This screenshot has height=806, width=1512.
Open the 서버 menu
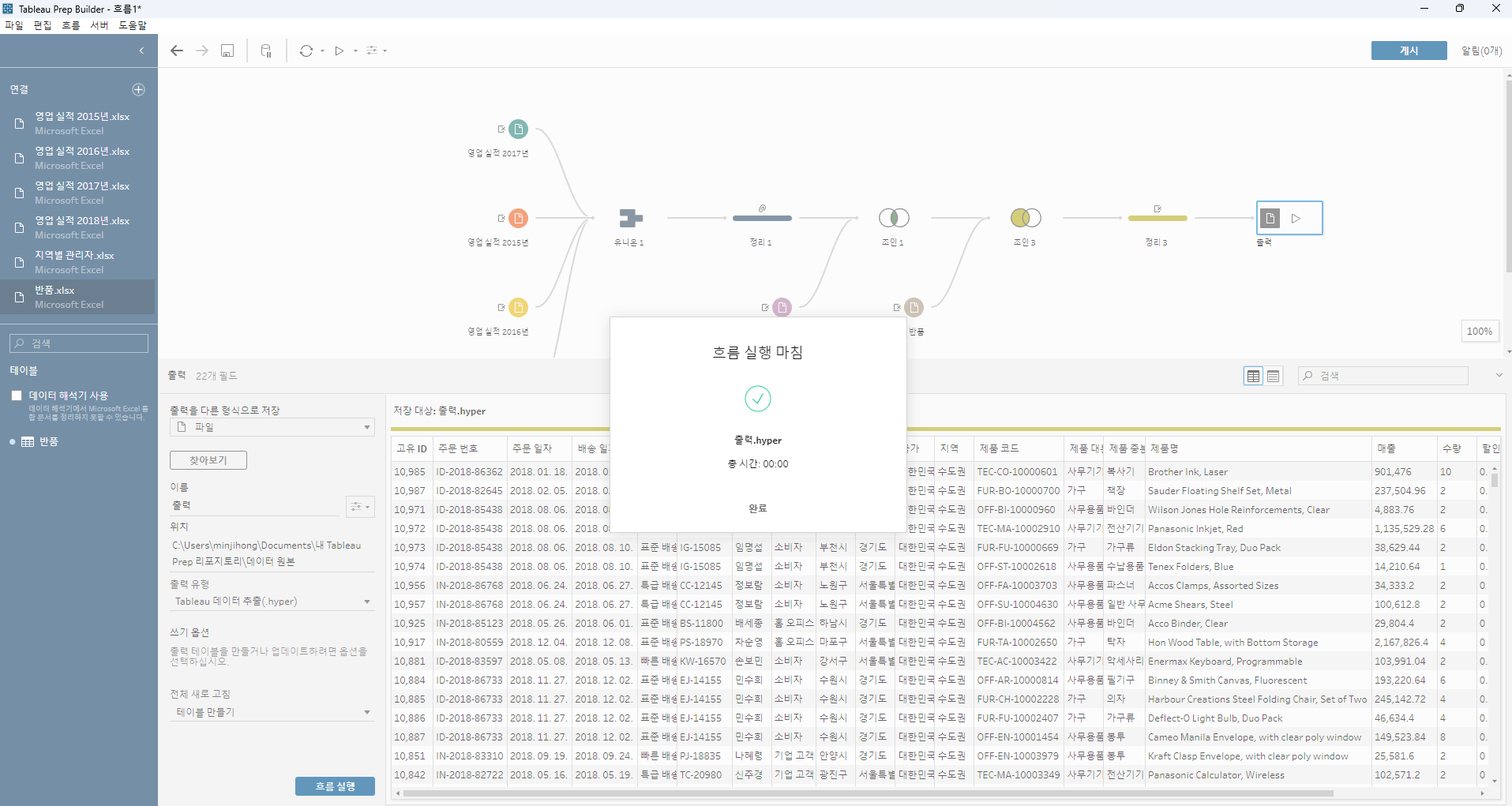[x=99, y=25]
